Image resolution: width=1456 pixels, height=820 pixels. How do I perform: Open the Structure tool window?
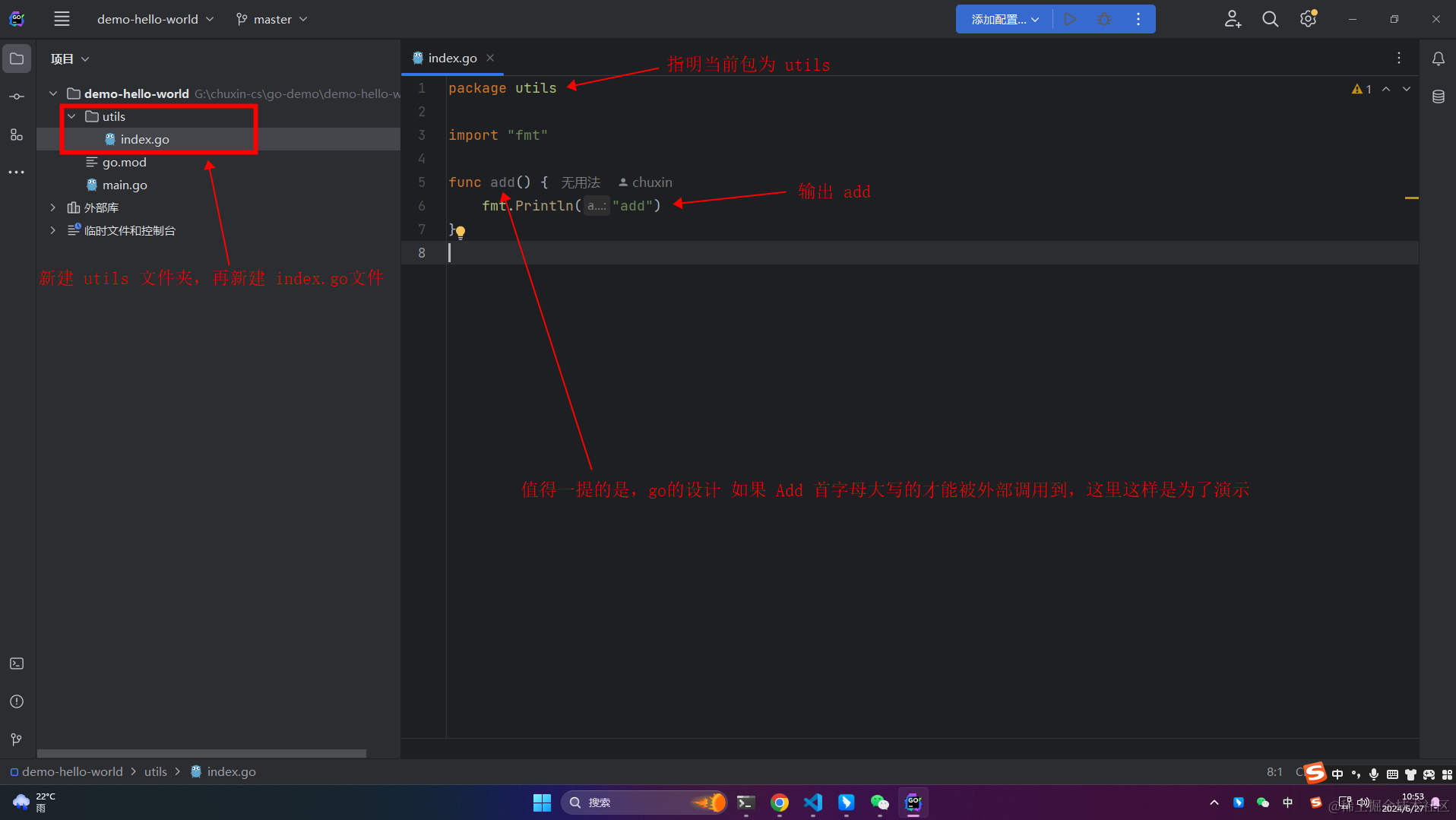(x=16, y=135)
